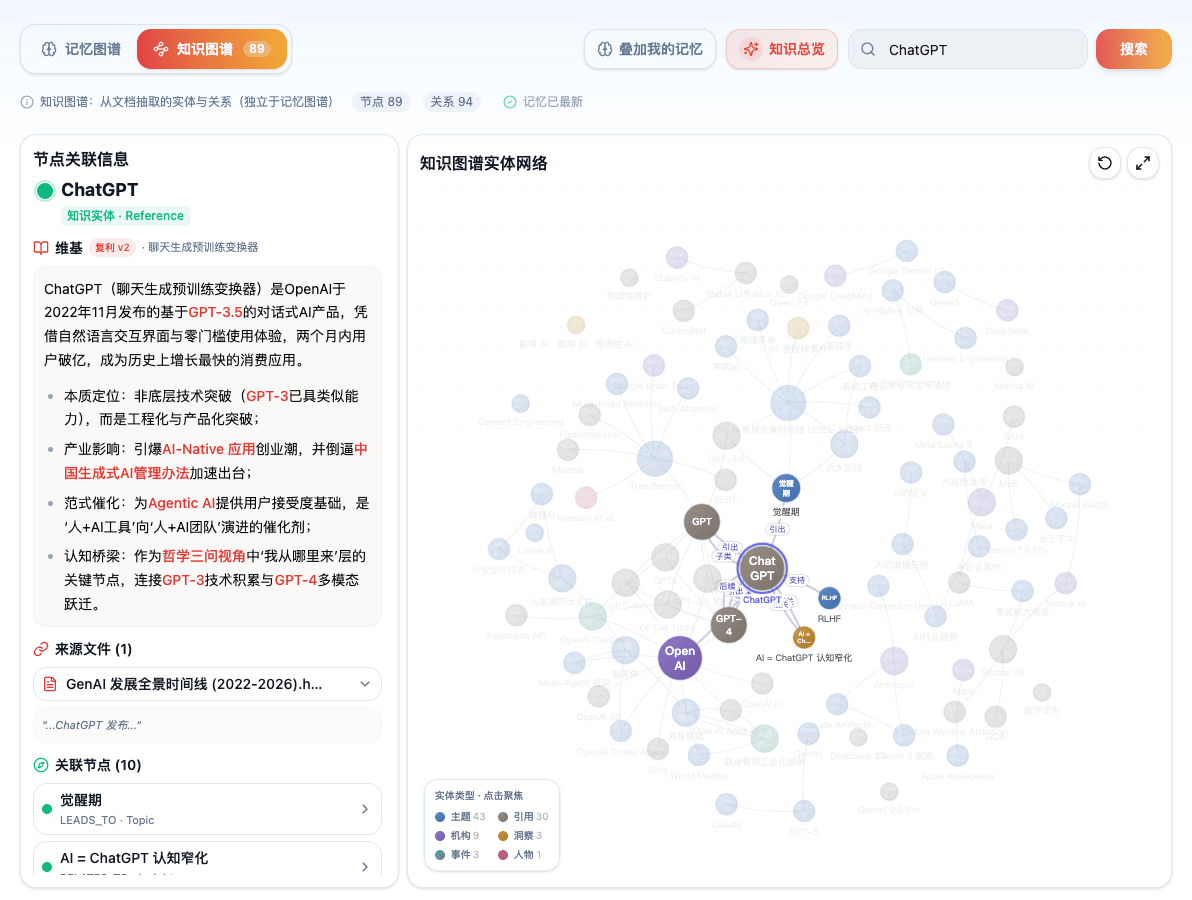Image resolution: width=1192 pixels, height=900 pixels.
Task: Click the brain icon on 叠加我的记忆
Action: 605,49
